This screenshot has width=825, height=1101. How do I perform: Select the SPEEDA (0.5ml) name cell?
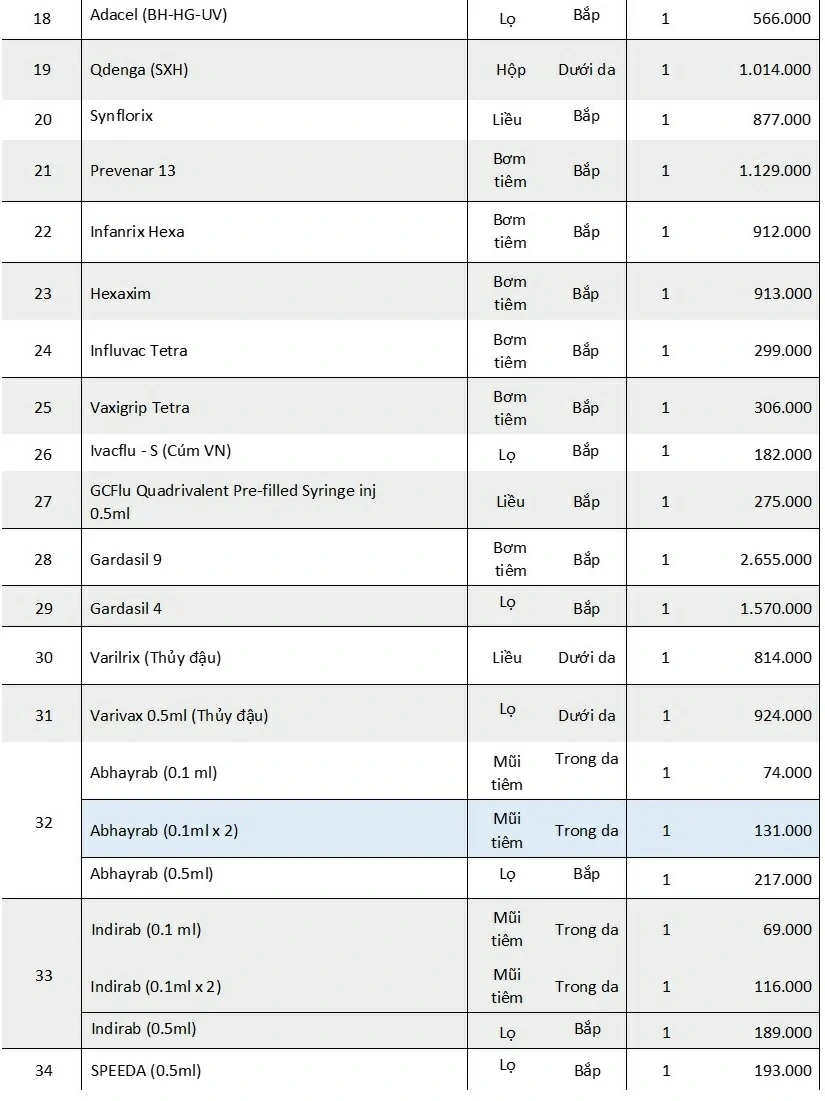pos(145,1070)
